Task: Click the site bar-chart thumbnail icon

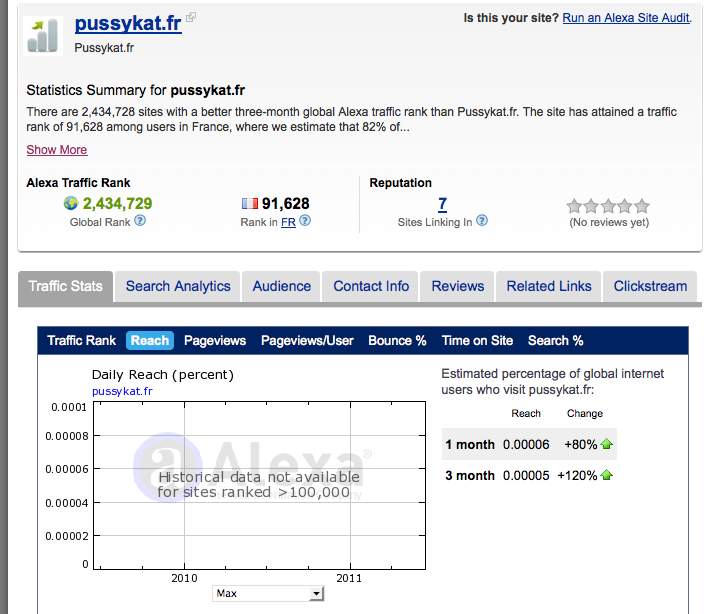Action: coord(41,35)
